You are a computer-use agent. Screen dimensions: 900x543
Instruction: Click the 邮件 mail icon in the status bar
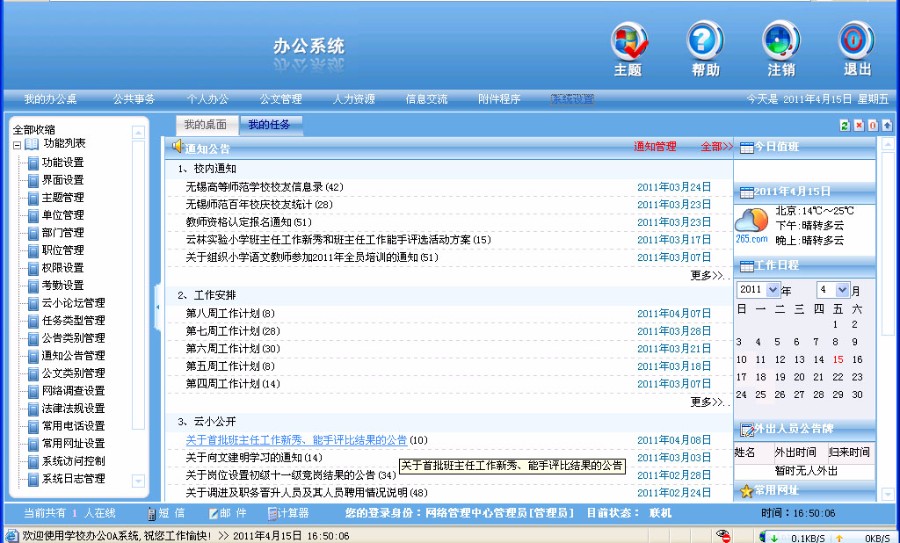[214, 514]
